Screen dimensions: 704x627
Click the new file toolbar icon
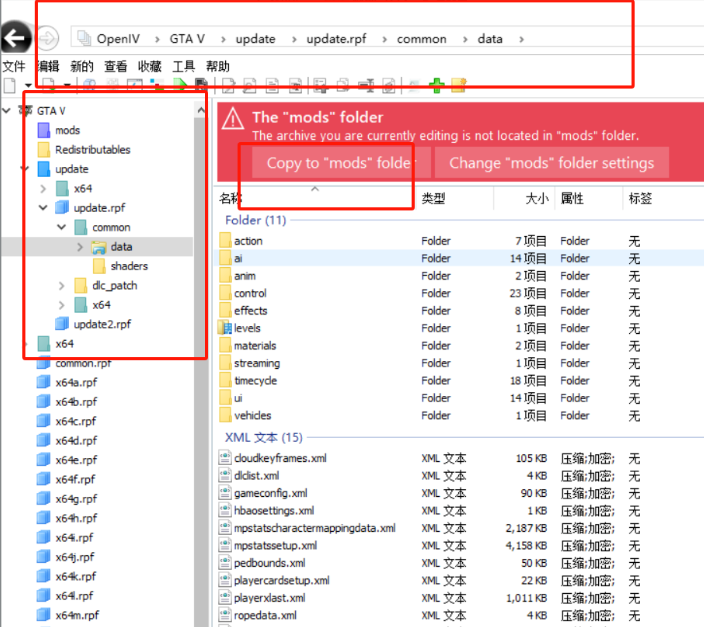point(9,86)
